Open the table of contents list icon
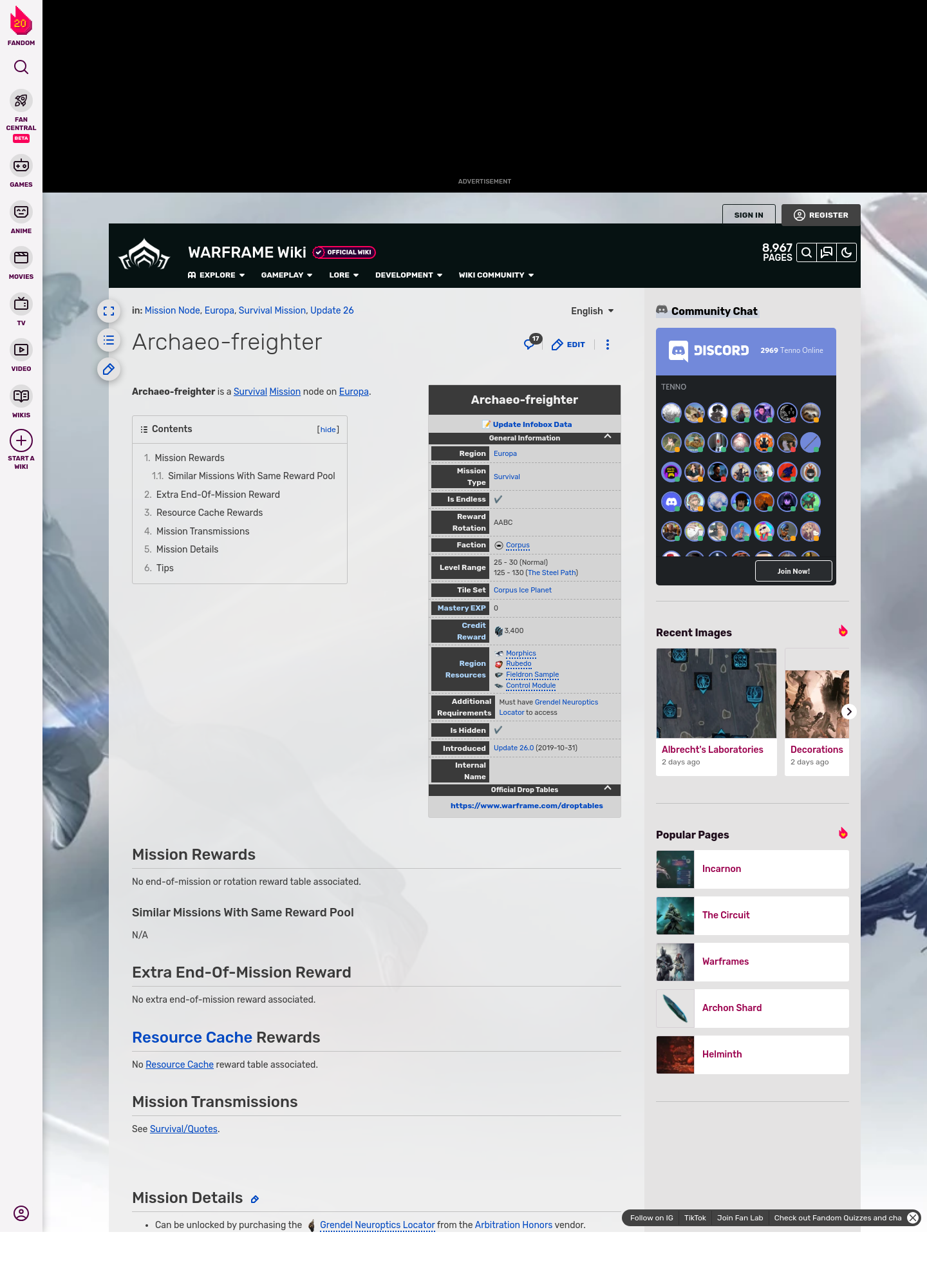Screen dimensions: 927x1288 pos(109,340)
